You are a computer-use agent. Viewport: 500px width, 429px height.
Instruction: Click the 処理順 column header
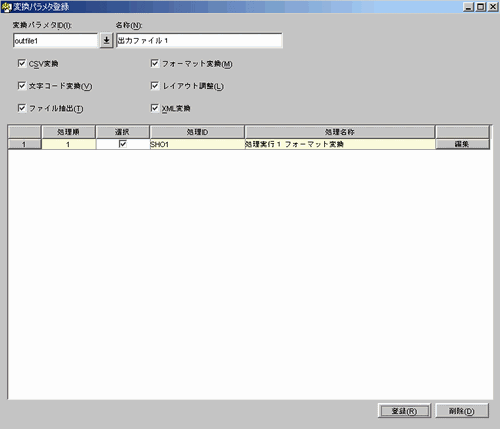pos(68,132)
